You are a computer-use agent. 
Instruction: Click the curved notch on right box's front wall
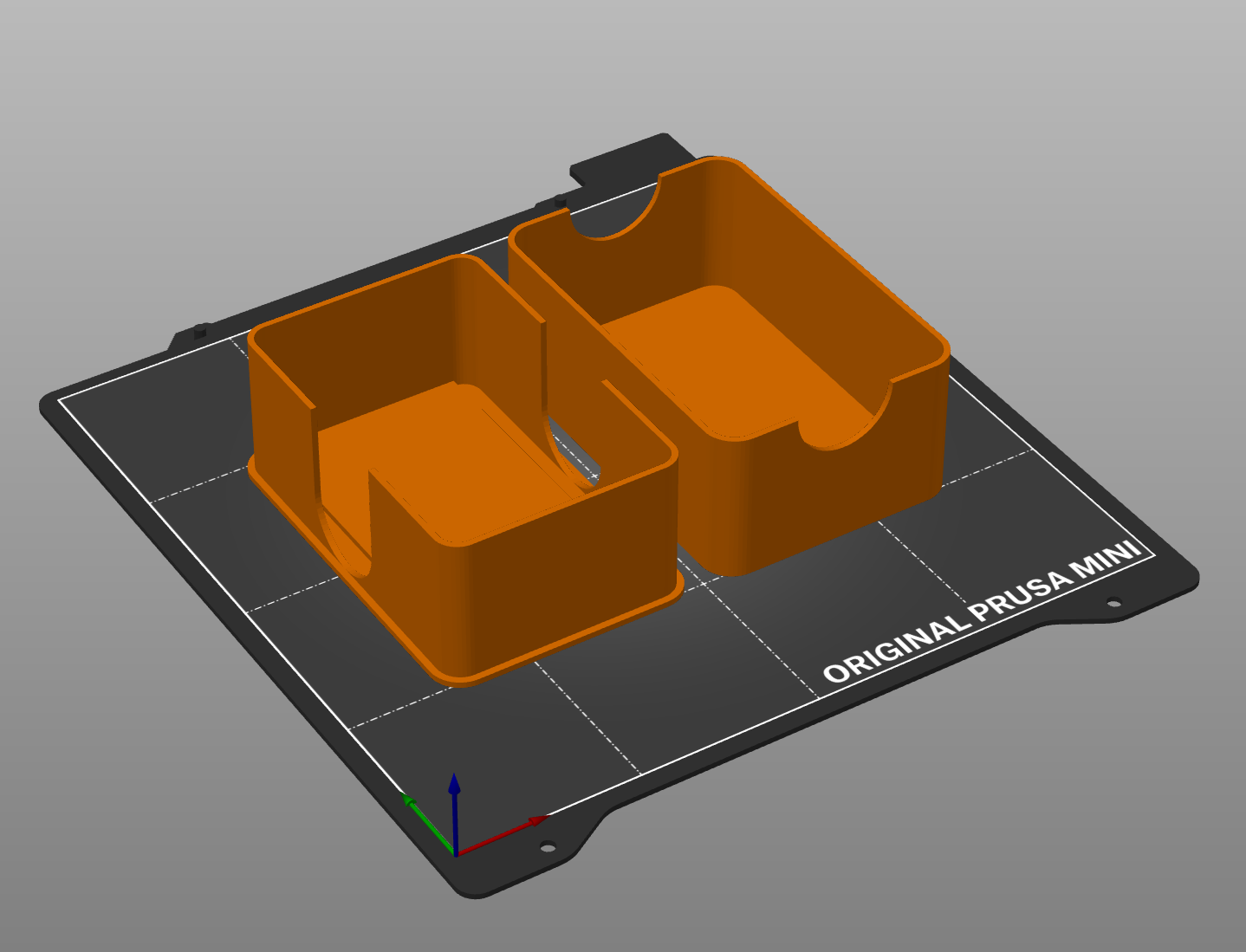(845, 426)
